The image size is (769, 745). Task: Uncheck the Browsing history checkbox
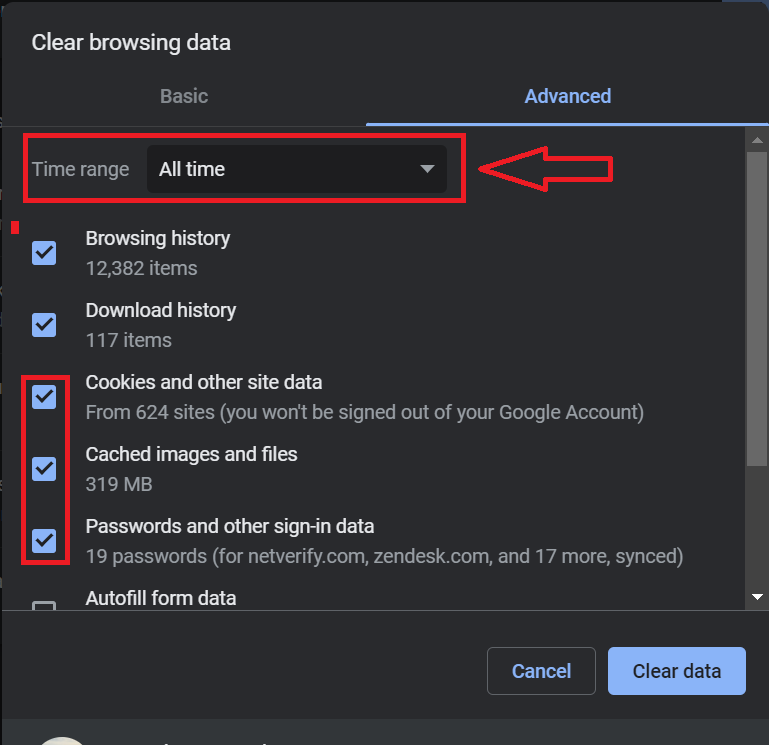click(44, 253)
